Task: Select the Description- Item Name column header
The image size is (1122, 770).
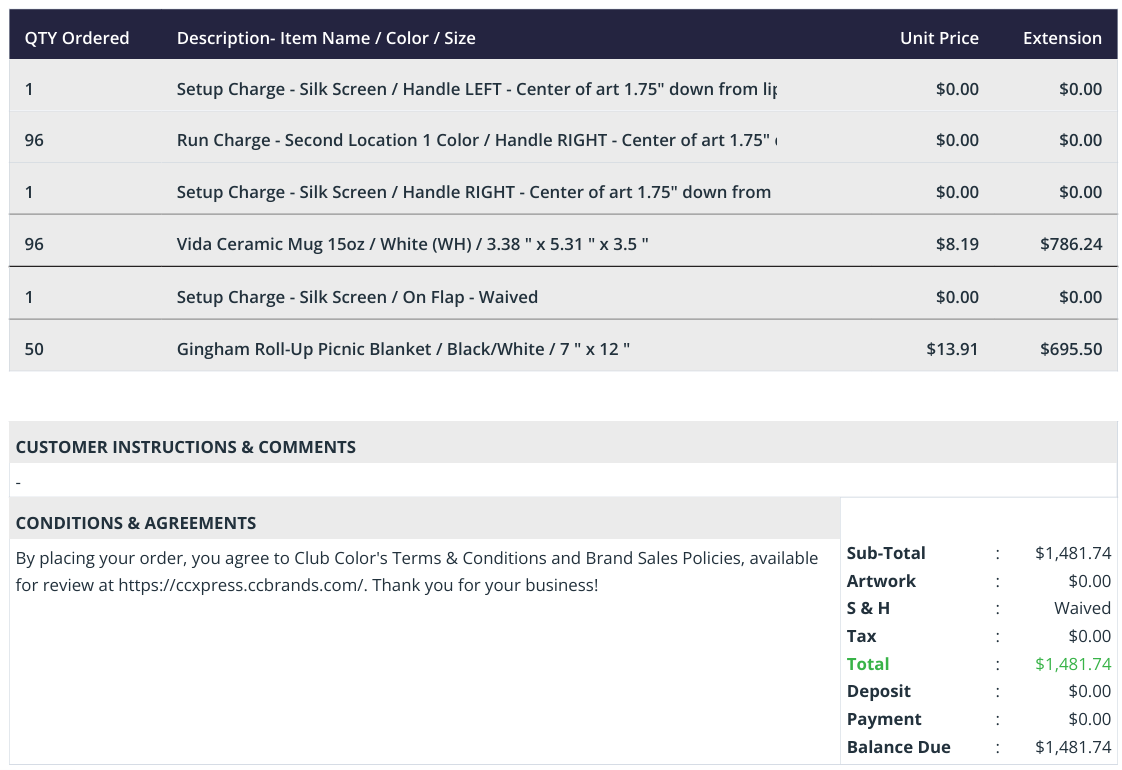Action: 326,38
